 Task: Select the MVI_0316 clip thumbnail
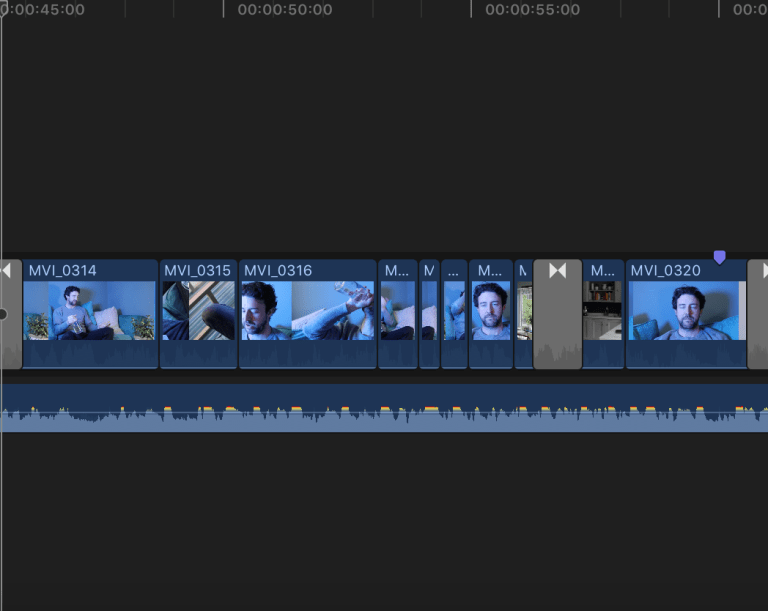307,311
